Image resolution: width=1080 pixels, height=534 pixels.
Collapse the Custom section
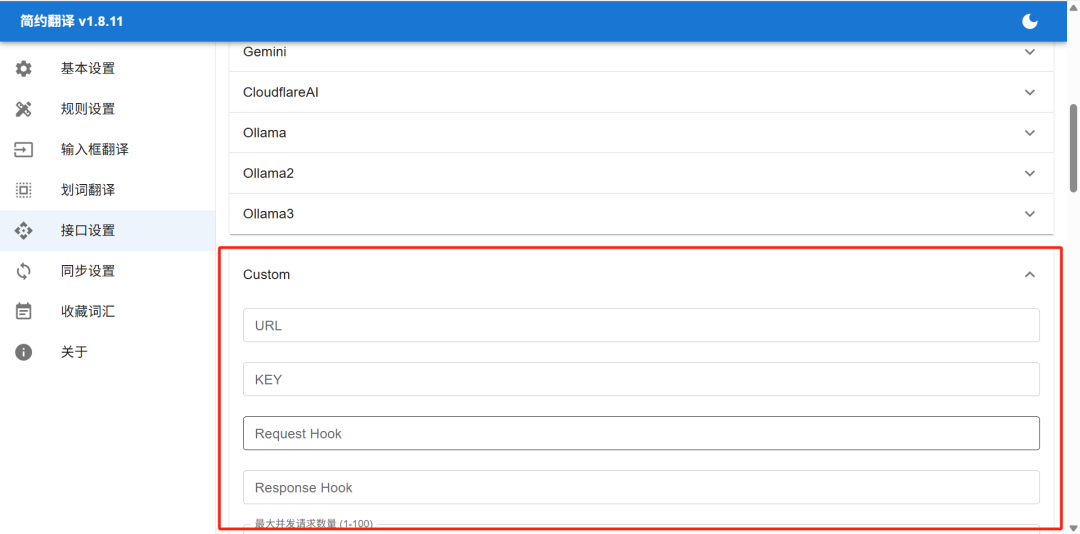pos(1030,274)
